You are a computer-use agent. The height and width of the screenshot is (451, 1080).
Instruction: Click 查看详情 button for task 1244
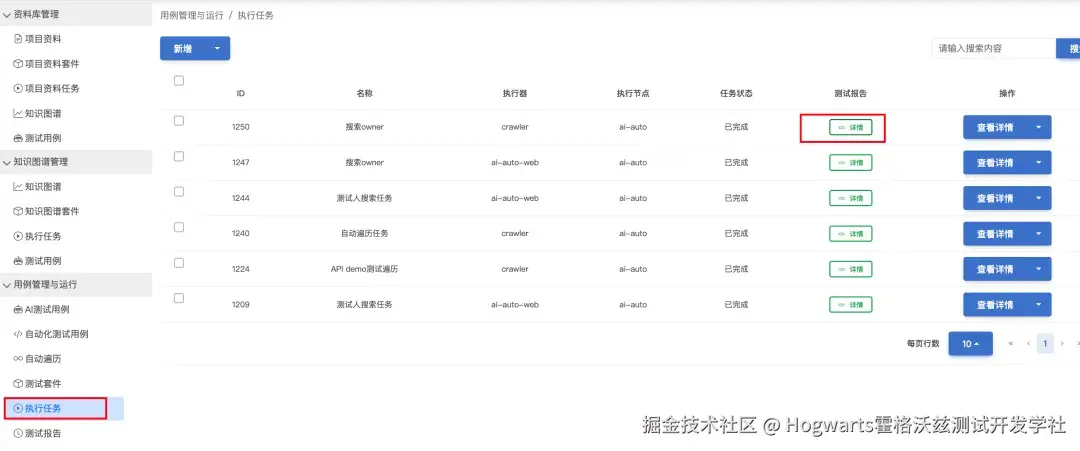coord(995,198)
